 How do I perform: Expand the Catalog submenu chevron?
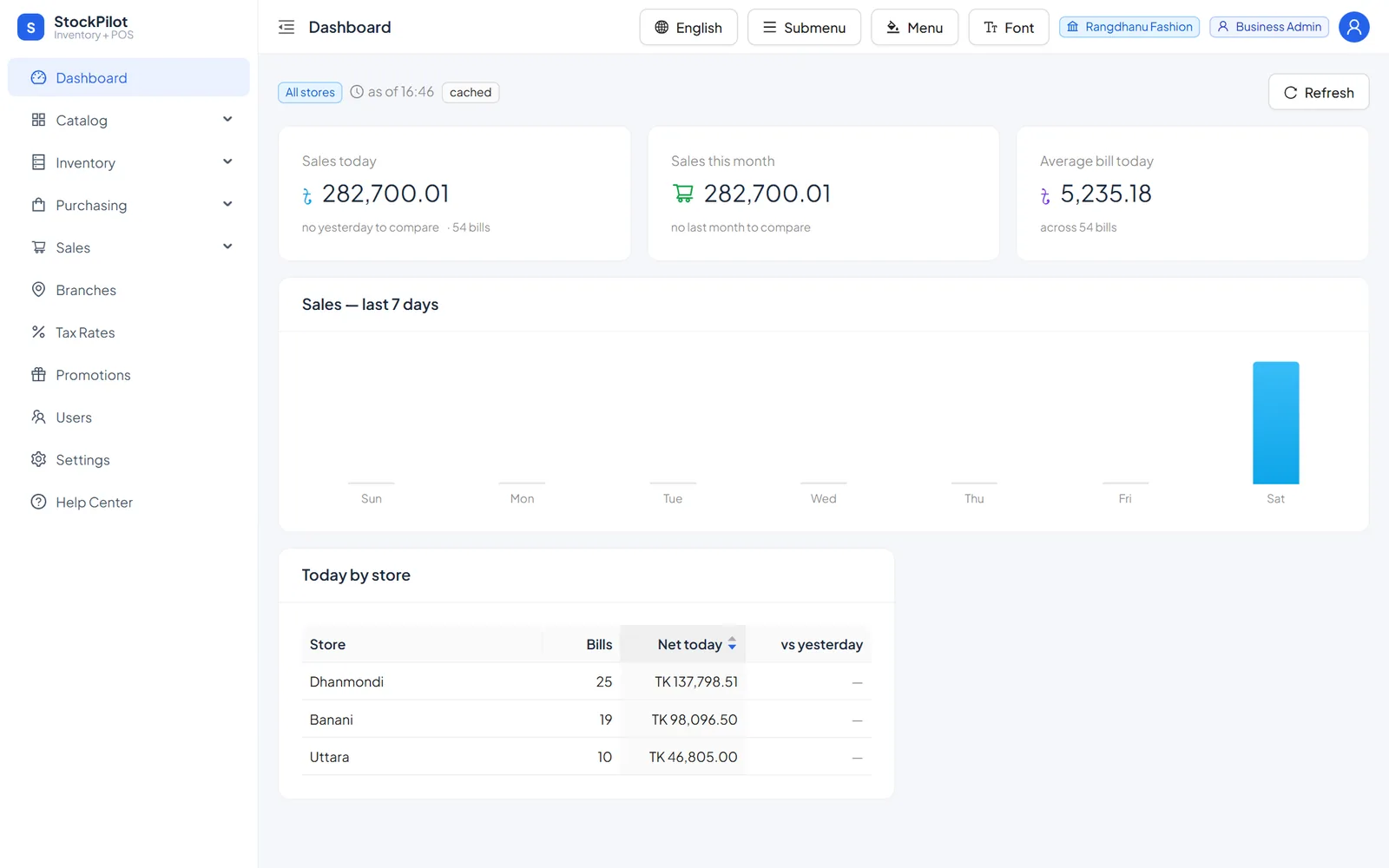click(x=227, y=120)
